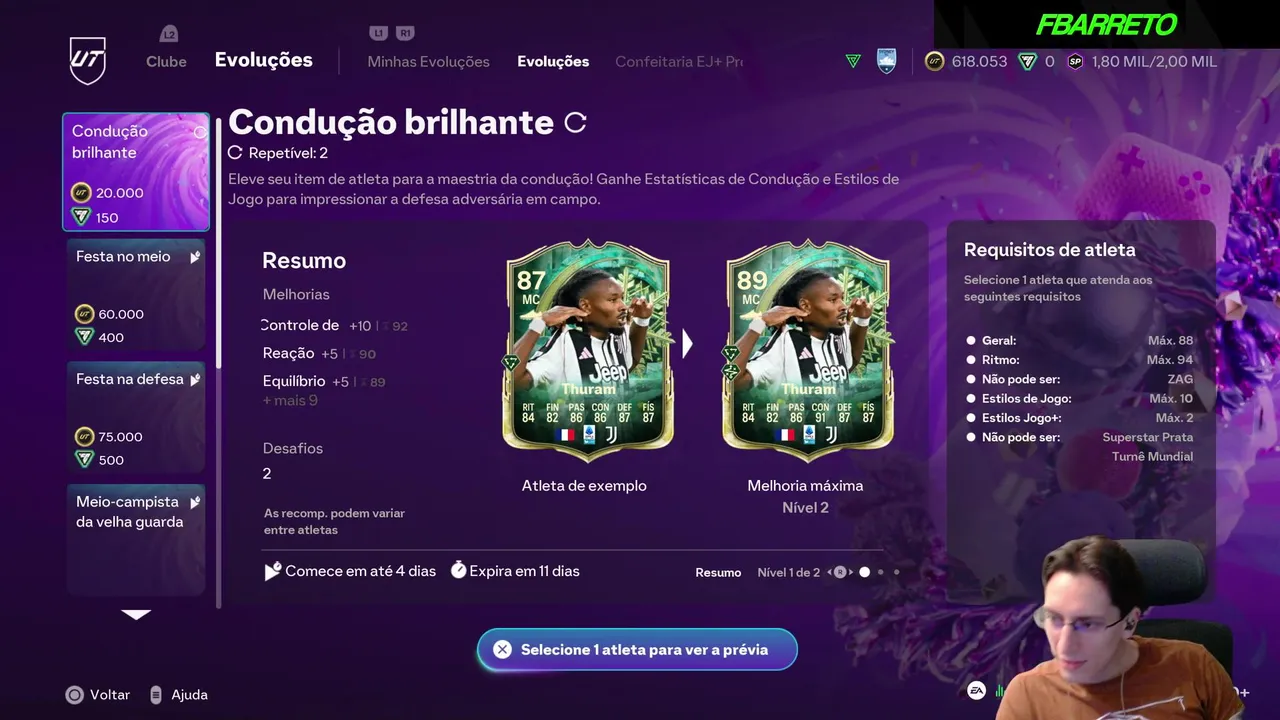The width and height of the screenshot is (1280, 720).
Task: Expand the '+ mais 9' improvements list
Action: point(290,400)
